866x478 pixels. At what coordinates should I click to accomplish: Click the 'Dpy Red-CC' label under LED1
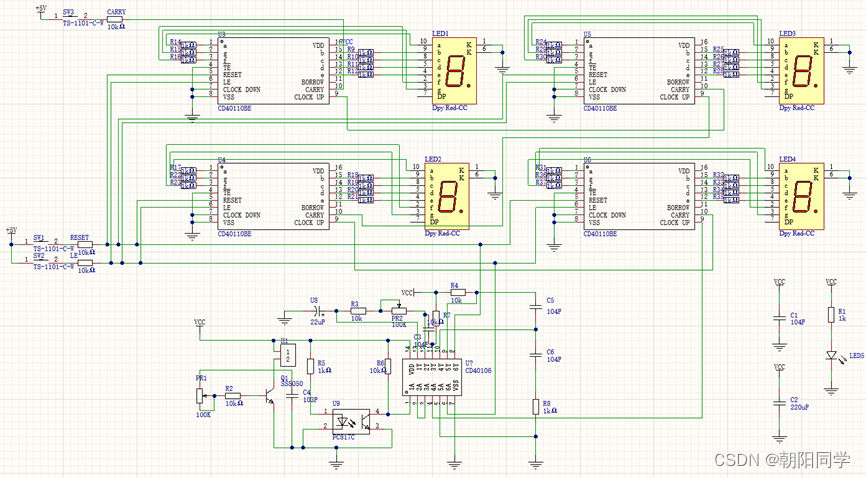[x=450, y=108]
